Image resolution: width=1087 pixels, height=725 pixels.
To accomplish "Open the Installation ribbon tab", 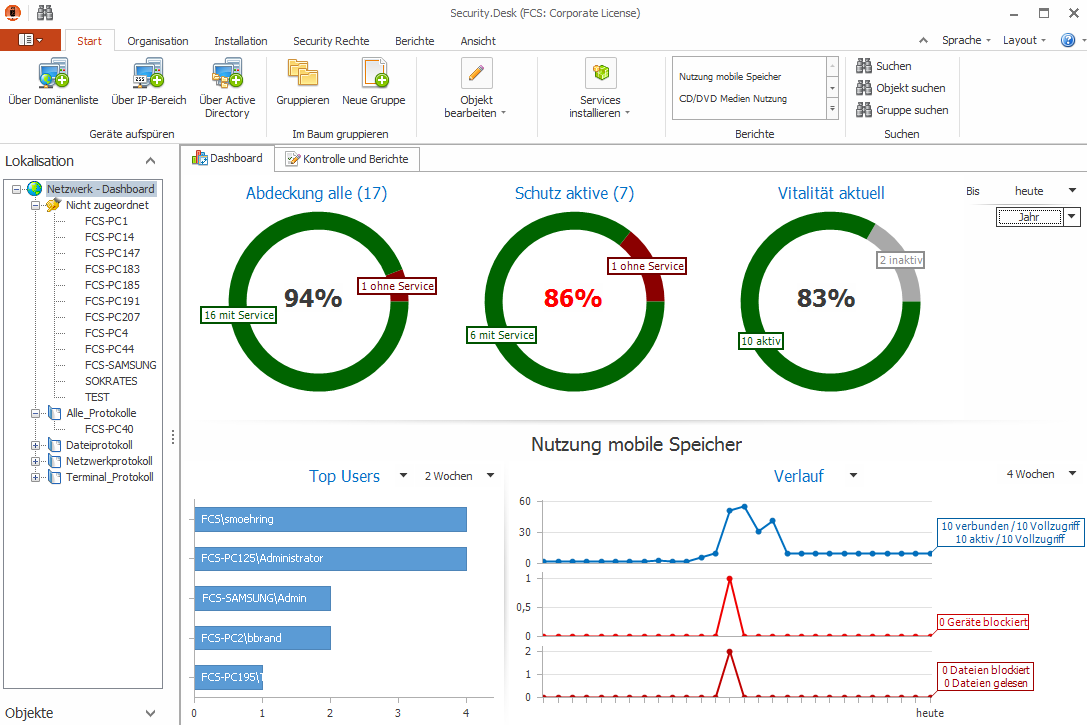I will coord(241,41).
